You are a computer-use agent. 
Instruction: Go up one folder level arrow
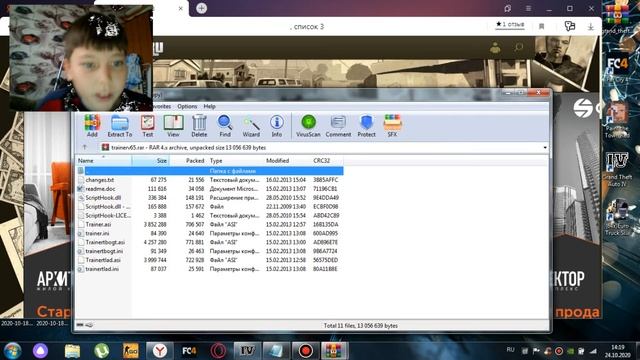point(84,147)
